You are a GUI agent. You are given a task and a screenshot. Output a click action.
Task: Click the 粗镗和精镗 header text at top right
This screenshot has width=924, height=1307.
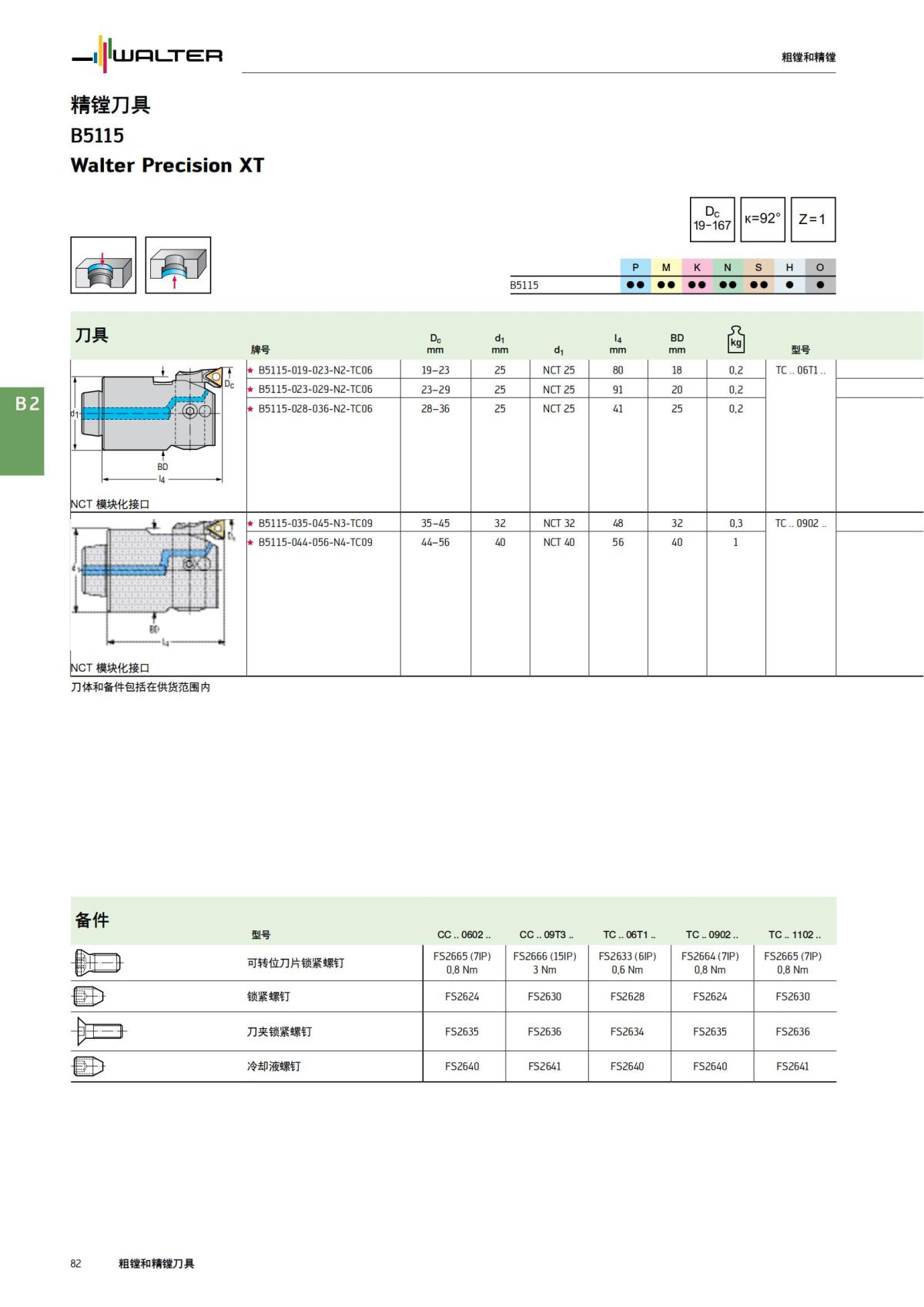(808, 57)
